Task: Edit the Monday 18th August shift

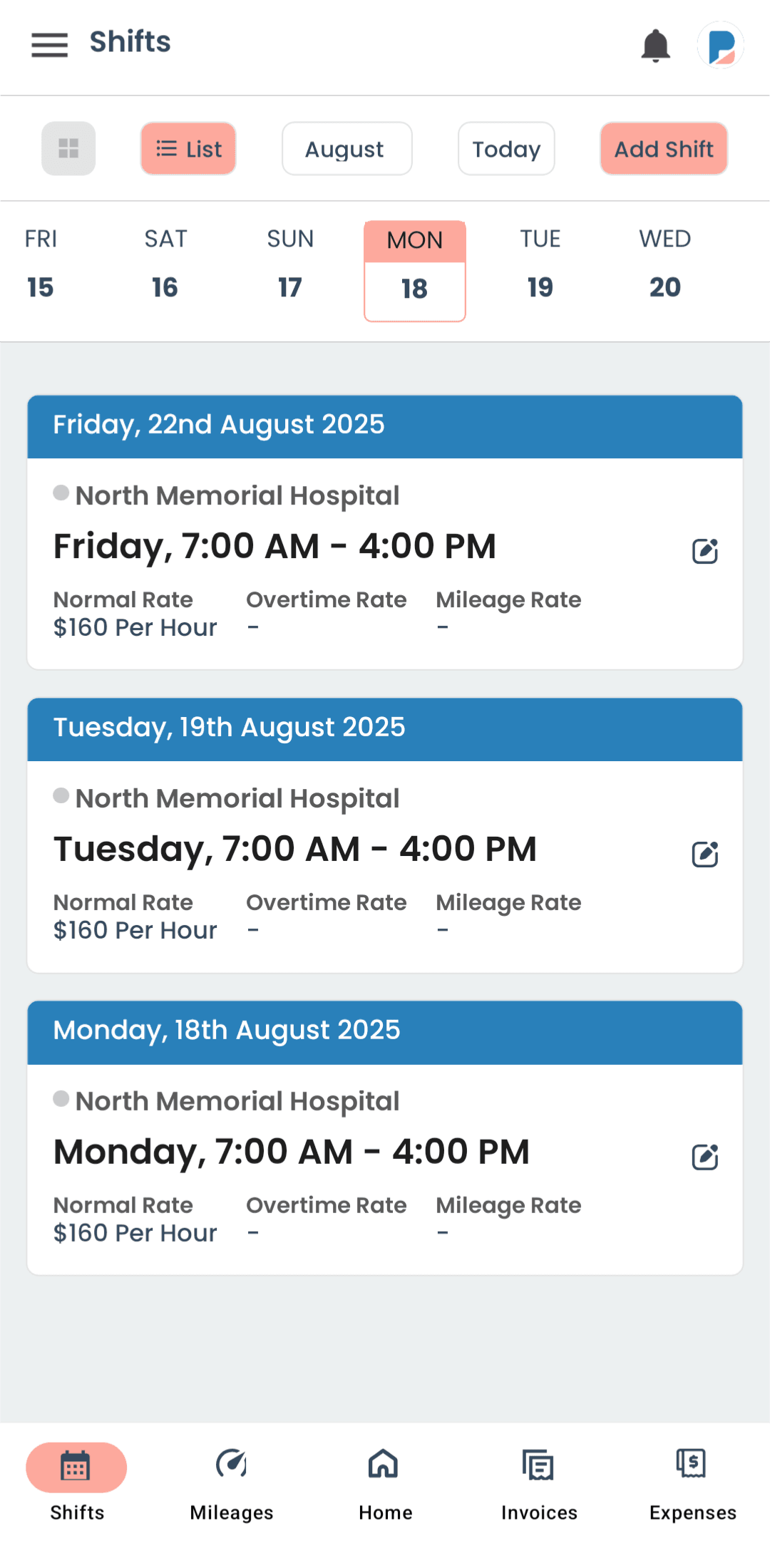Action: pos(704,1157)
